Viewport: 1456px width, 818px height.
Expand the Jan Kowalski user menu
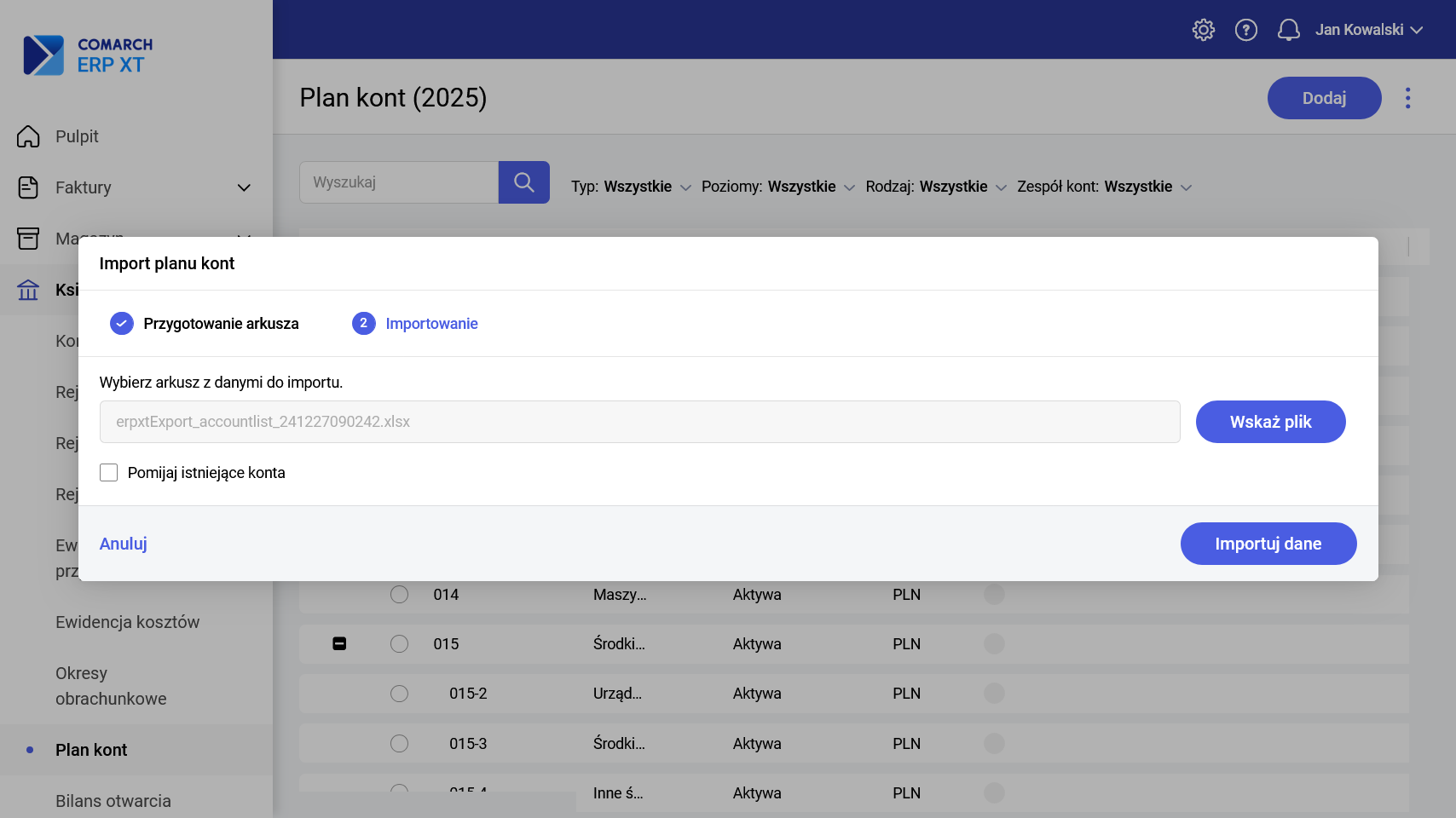pyautogui.click(x=1368, y=30)
